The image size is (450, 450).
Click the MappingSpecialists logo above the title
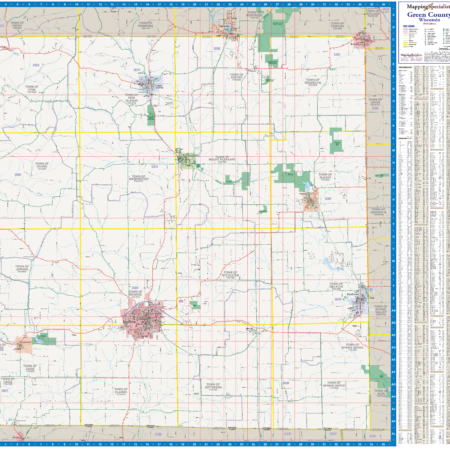[428, 6]
